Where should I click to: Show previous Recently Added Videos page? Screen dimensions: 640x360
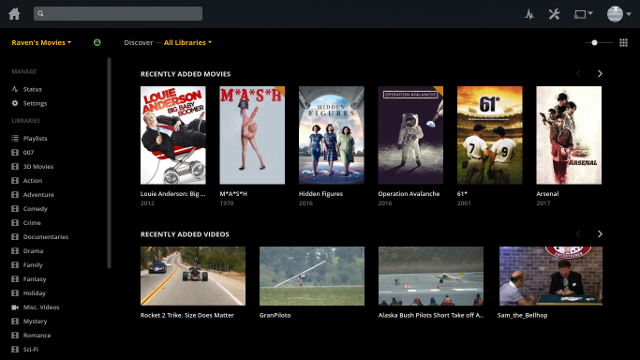(x=578, y=234)
